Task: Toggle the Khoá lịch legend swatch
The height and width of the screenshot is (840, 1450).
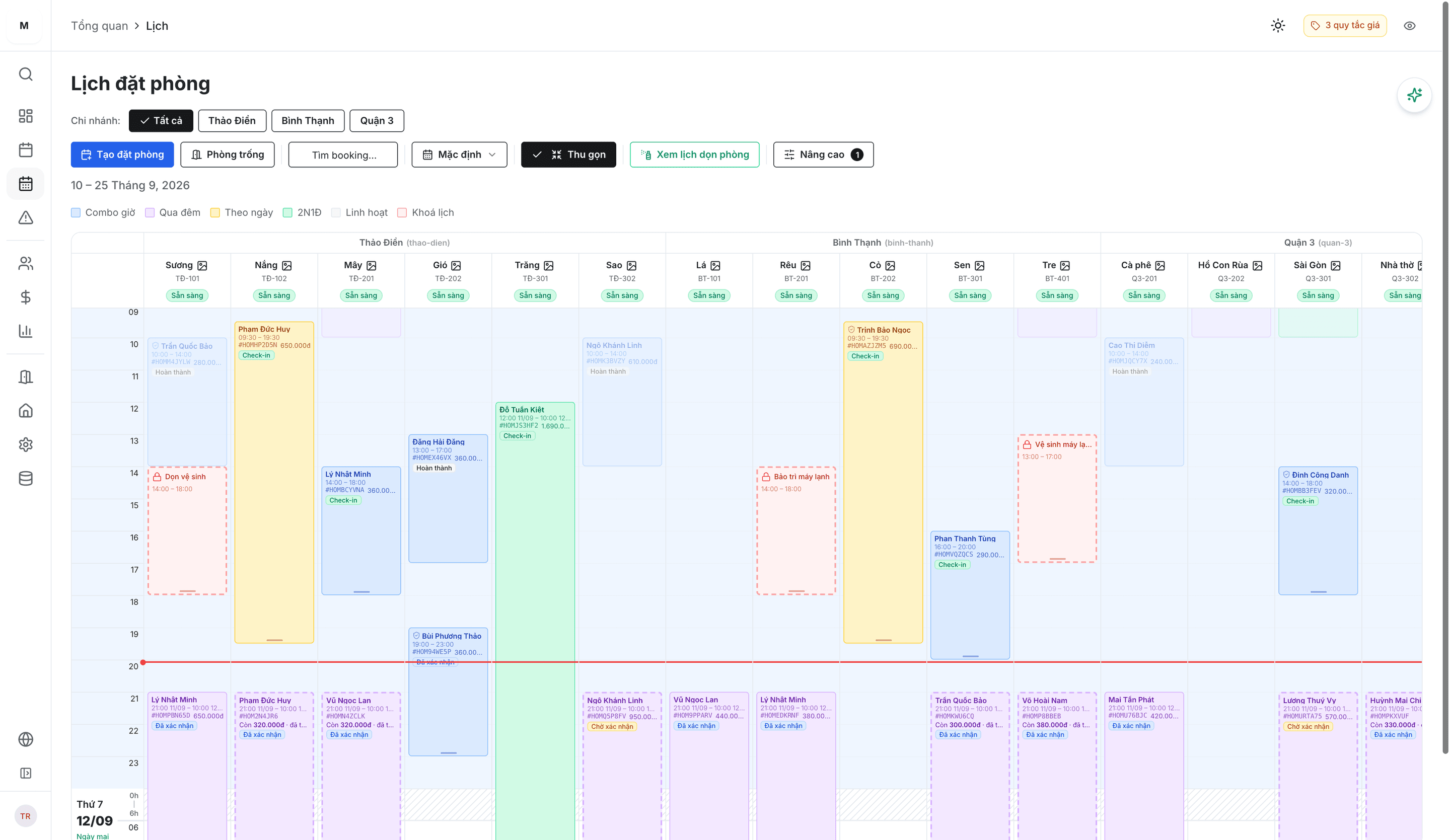Action: pos(402,212)
